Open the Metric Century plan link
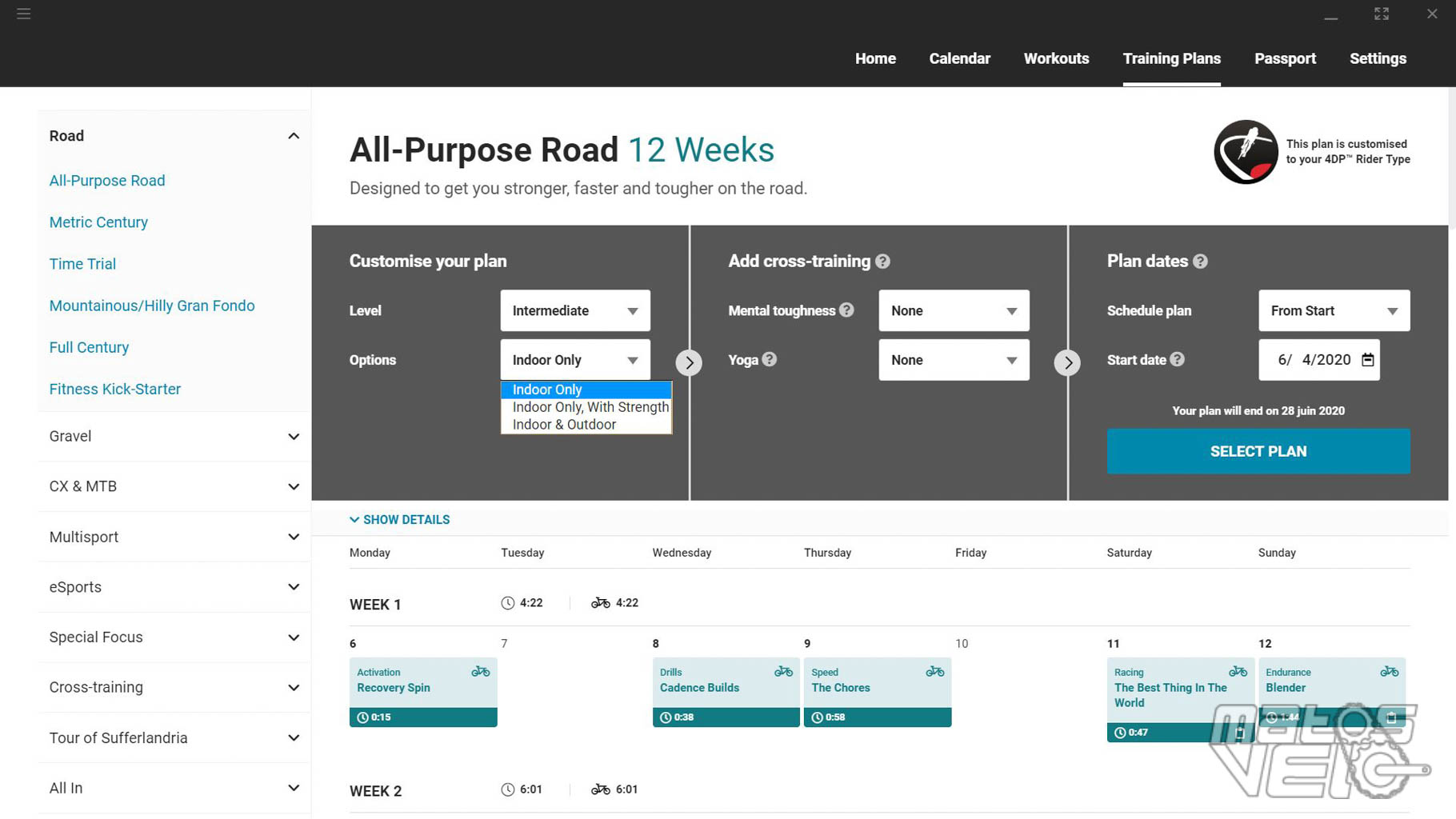 (98, 222)
